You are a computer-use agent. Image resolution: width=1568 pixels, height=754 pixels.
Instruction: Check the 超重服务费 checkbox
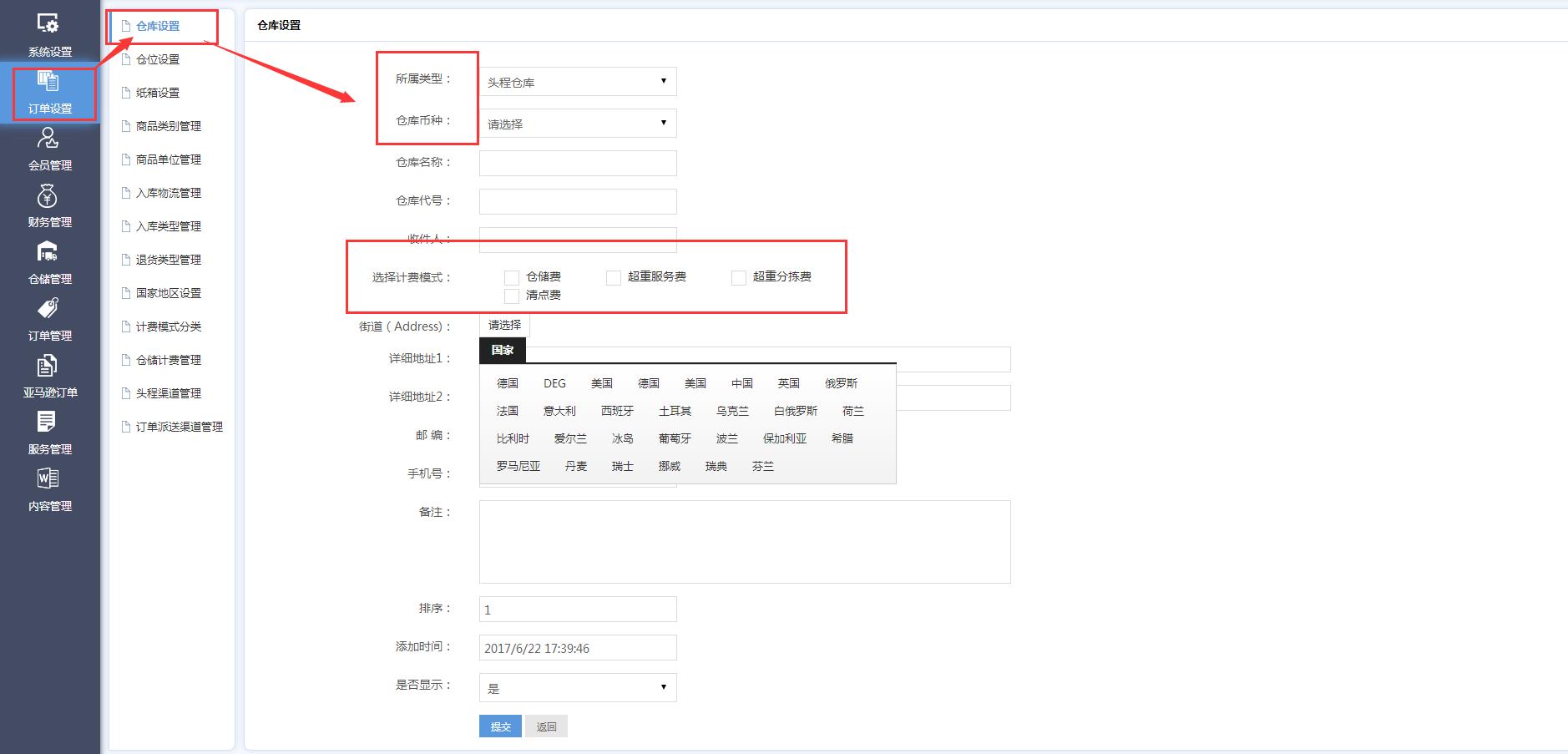click(613, 276)
